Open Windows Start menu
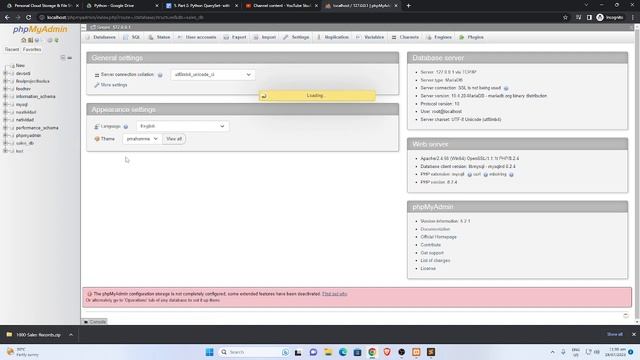Image resolution: width=640 pixels, height=360 pixels. 209,352
